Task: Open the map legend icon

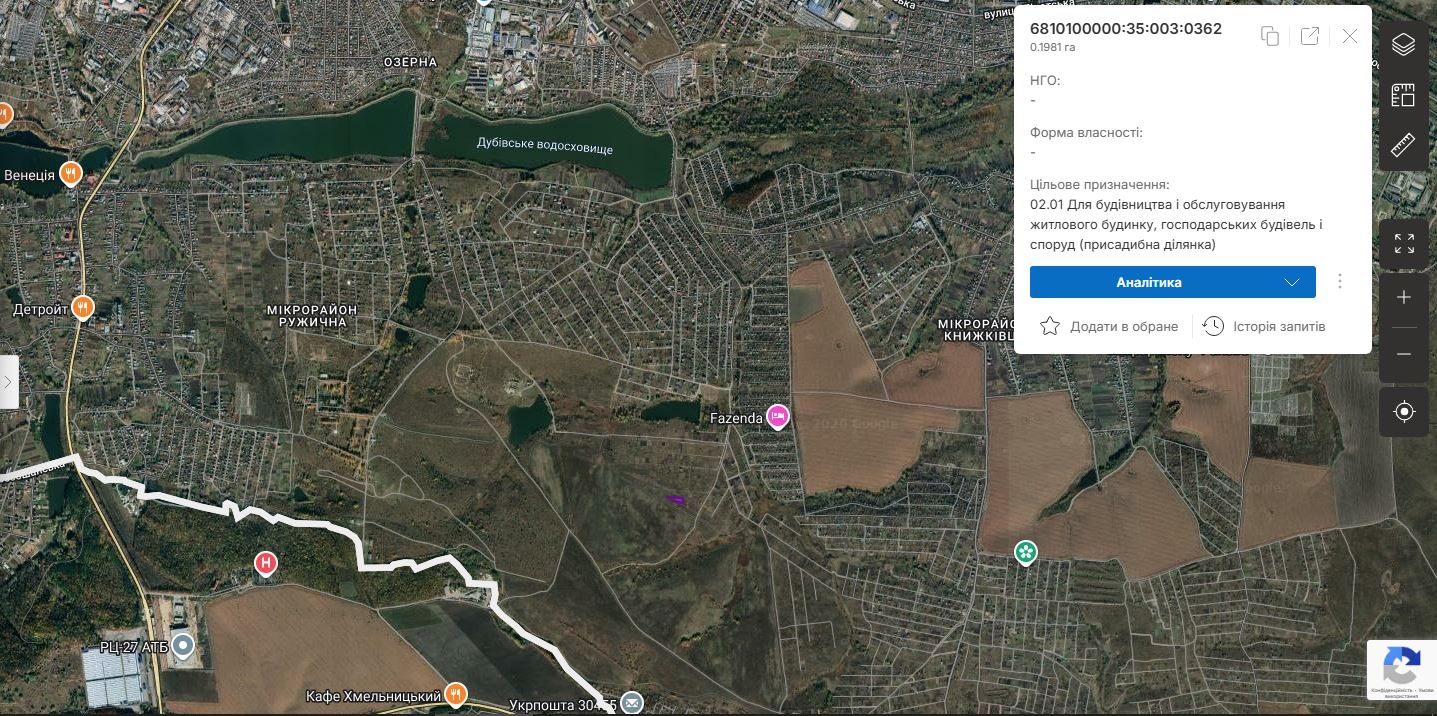Action: pos(1404,96)
